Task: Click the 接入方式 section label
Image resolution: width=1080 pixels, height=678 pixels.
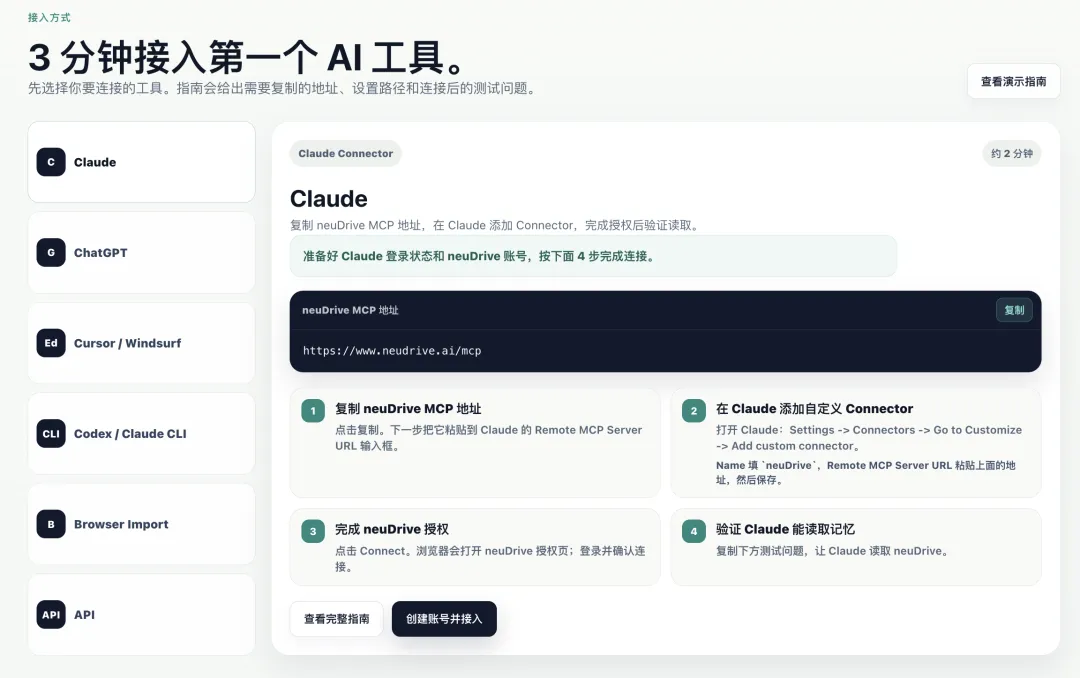Action: point(49,17)
